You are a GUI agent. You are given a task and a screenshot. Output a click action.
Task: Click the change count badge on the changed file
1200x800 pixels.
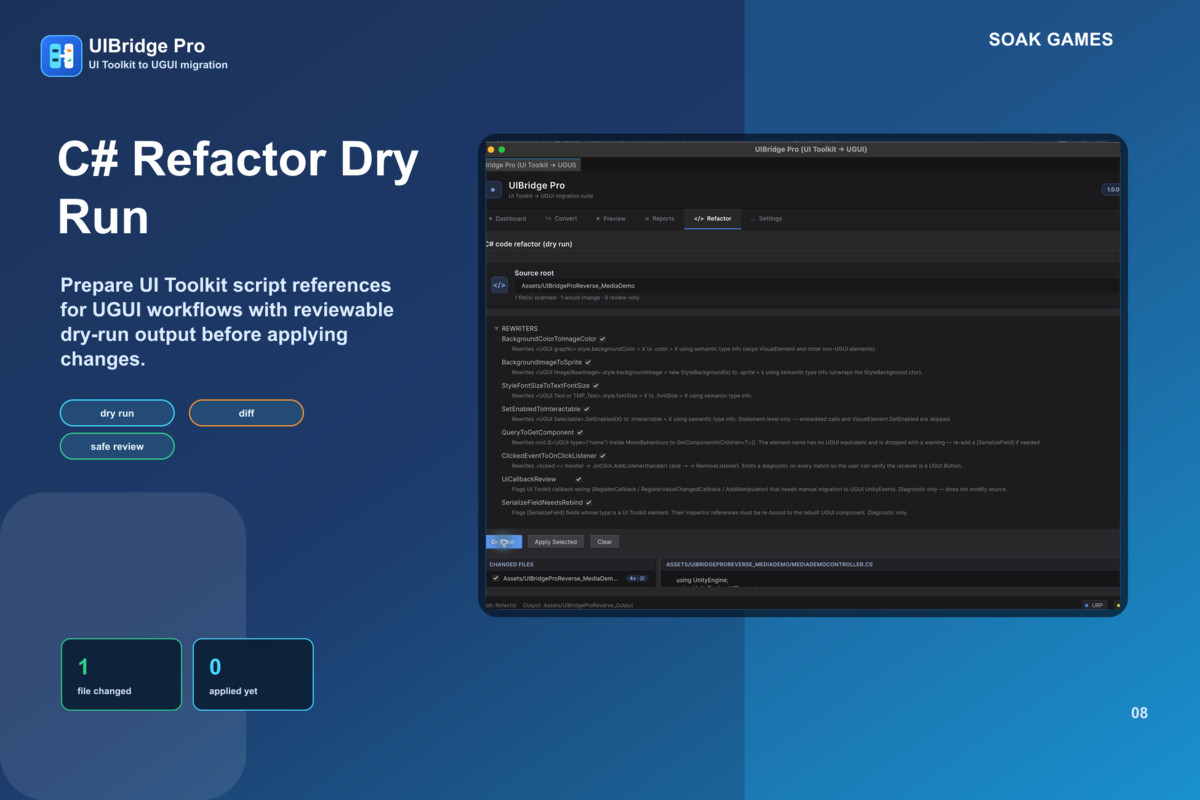pos(637,578)
